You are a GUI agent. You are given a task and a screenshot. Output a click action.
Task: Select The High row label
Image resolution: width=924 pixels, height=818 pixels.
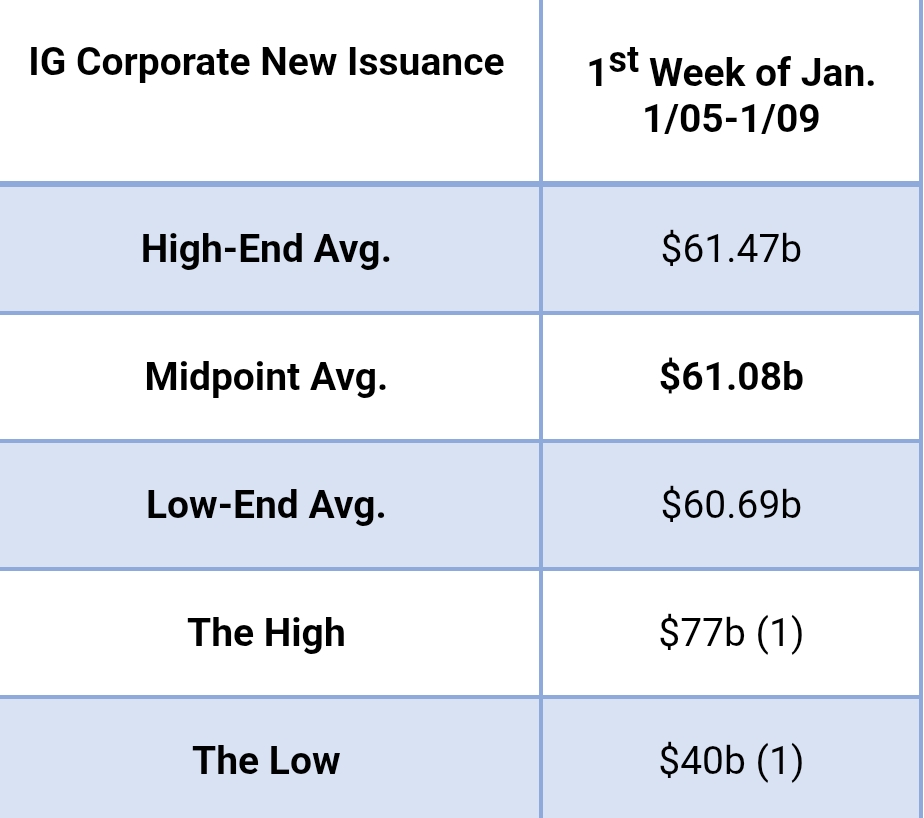tap(266, 633)
